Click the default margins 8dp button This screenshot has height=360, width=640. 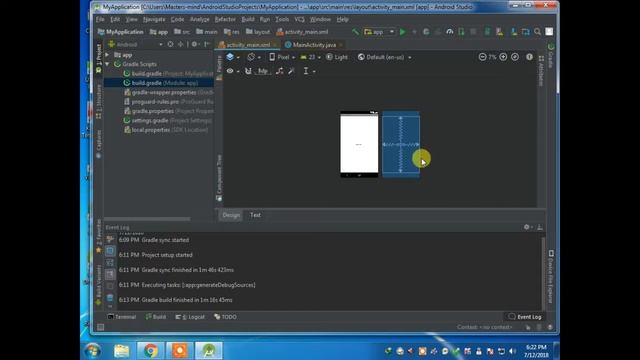263,71
